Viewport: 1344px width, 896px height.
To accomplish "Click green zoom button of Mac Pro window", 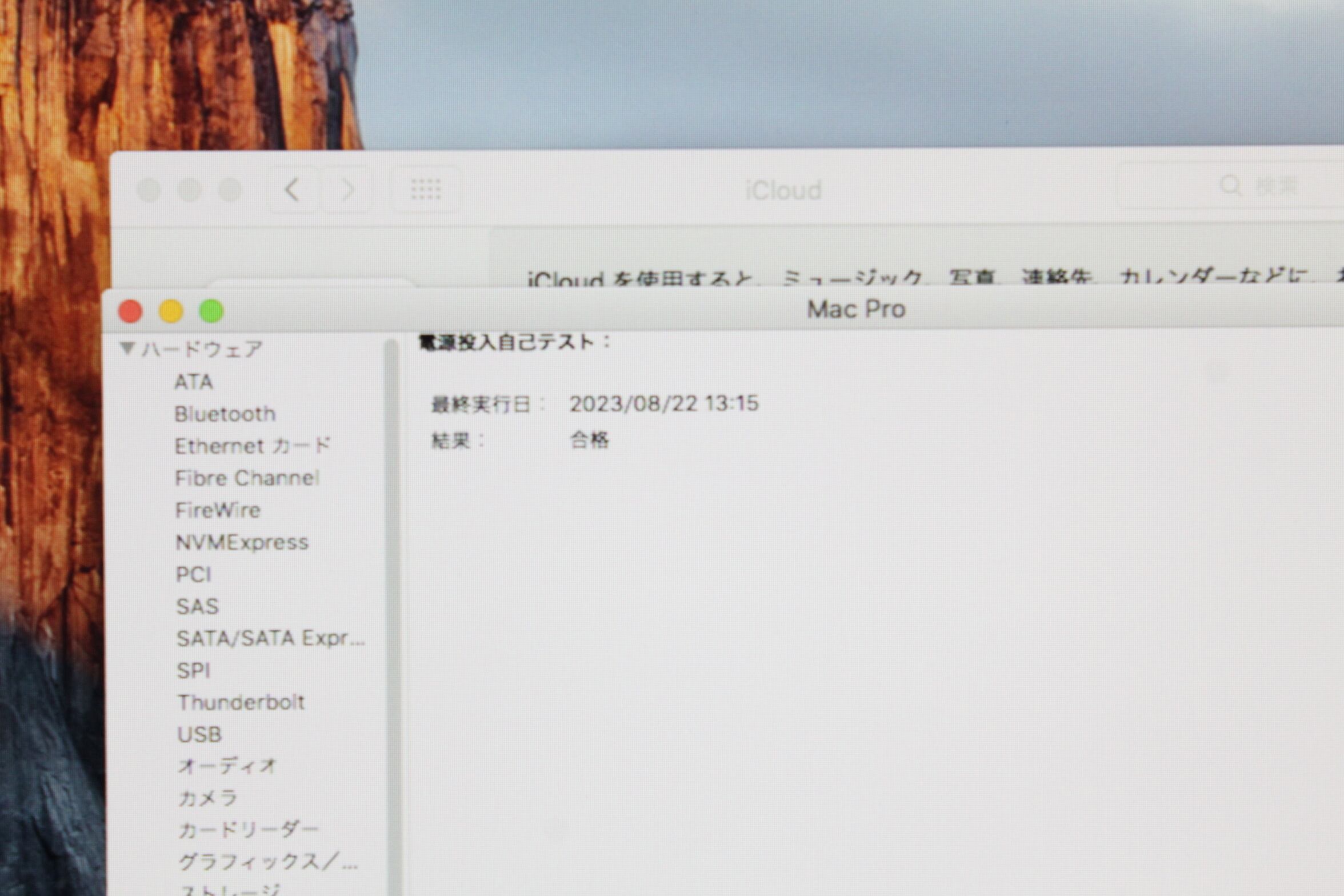I will [x=211, y=311].
